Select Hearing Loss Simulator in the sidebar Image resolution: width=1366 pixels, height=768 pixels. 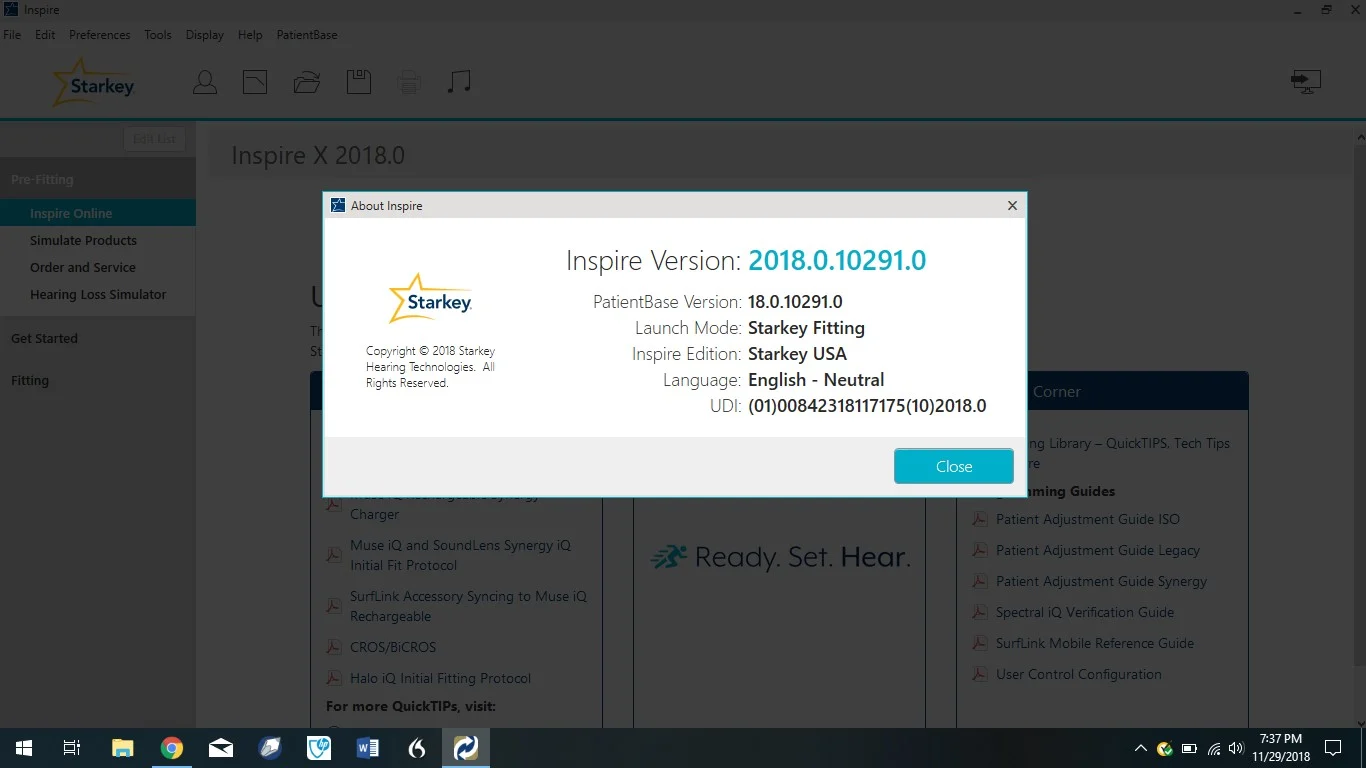coord(98,294)
